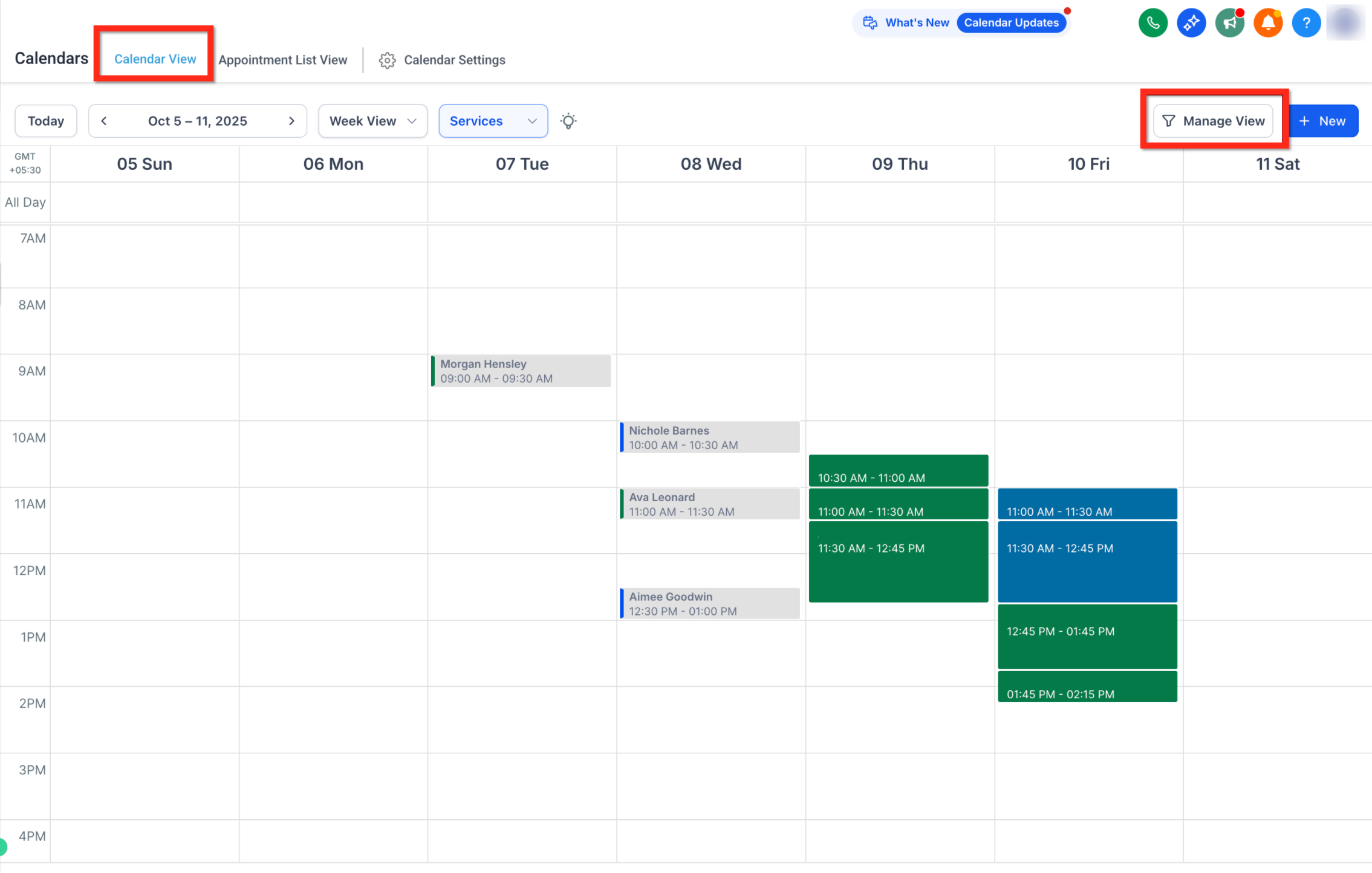Switch to Appointment List View tab
1372x873 pixels.
283,60
